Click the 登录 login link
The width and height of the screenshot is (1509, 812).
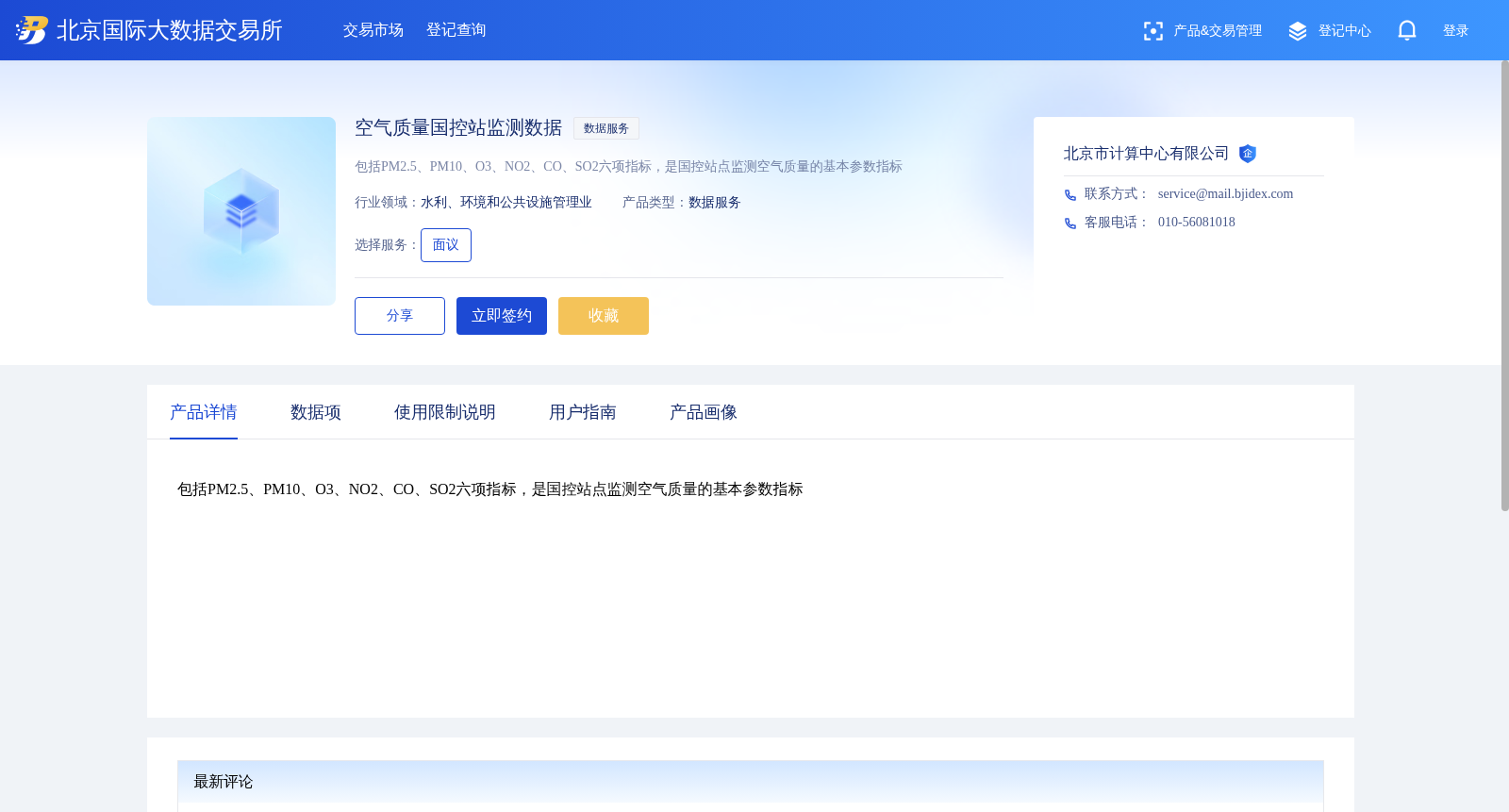(x=1456, y=31)
